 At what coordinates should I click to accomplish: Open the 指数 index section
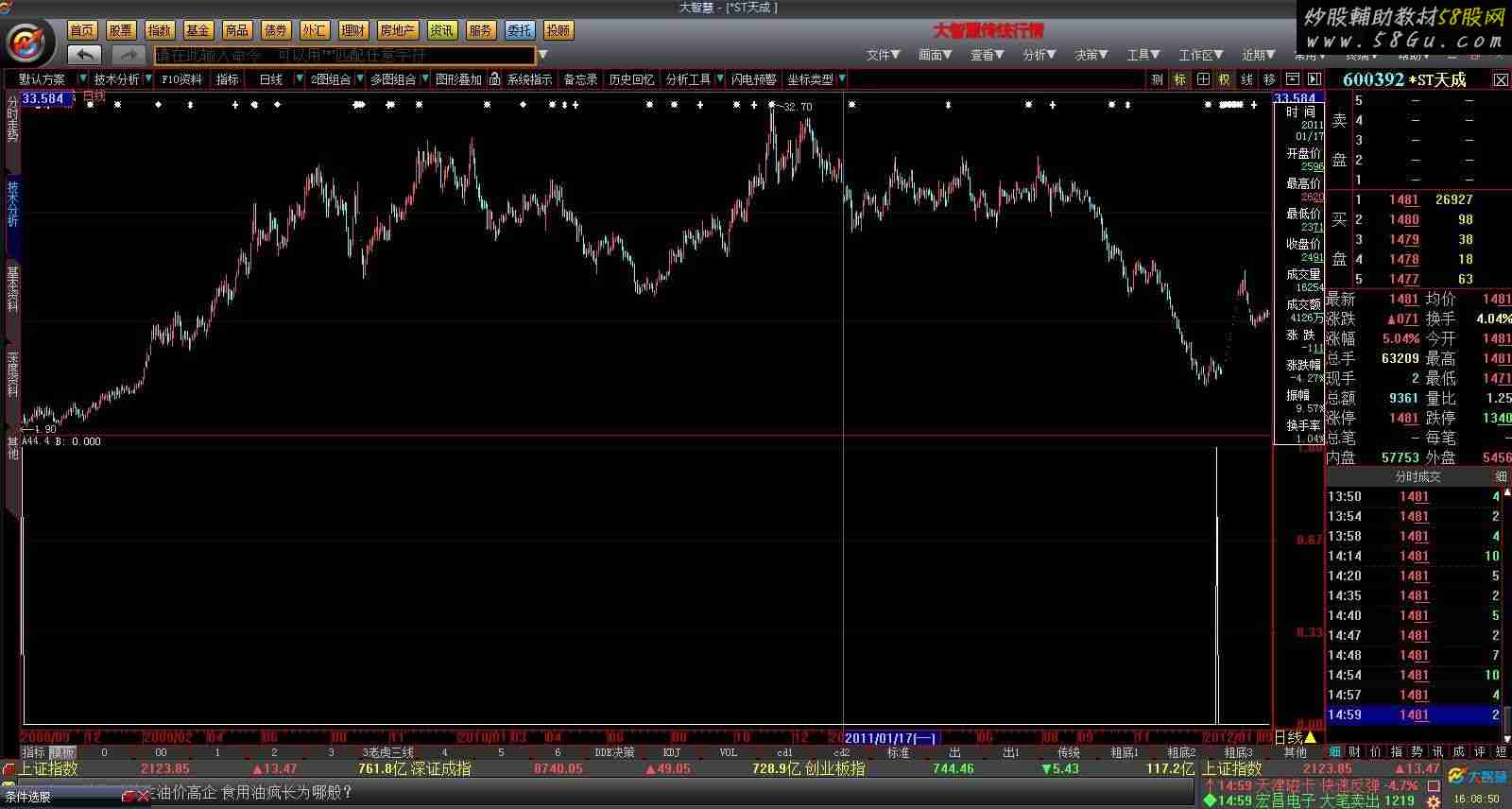coord(160,30)
